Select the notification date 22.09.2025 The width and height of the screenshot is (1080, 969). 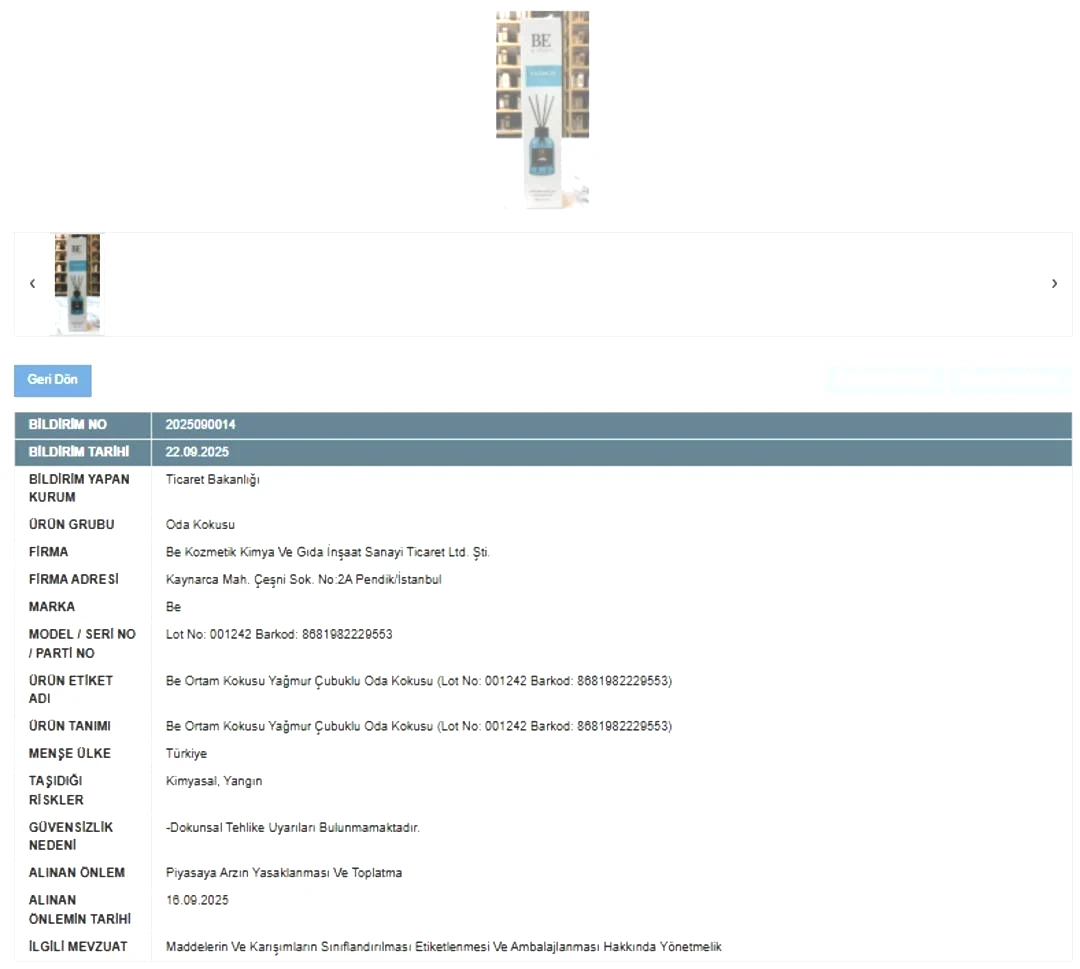(x=197, y=452)
